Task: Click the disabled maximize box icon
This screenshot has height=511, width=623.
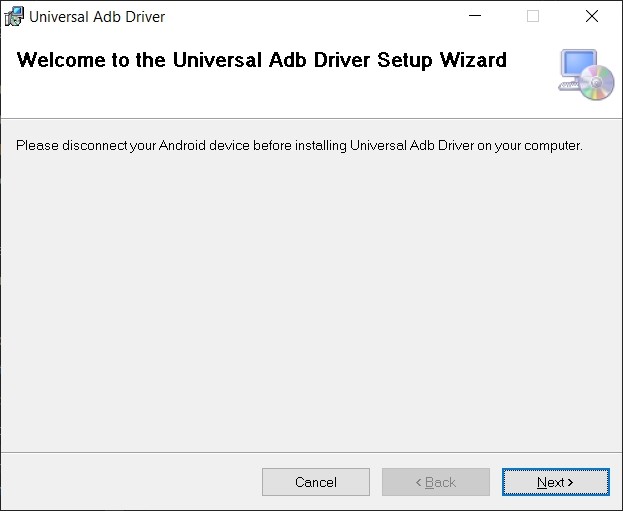Action: (x=533, y=16)
